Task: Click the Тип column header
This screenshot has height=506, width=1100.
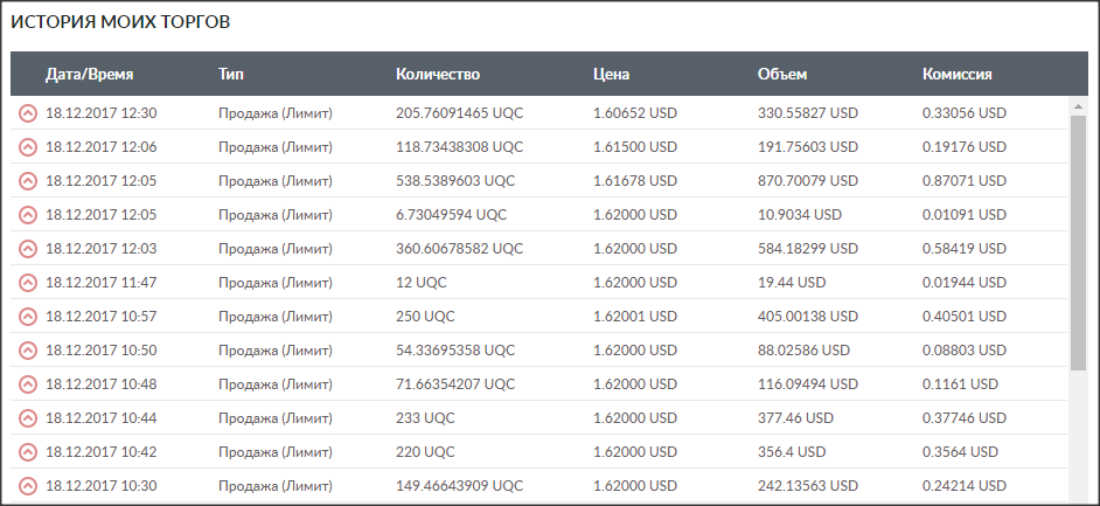Action: coord(232,74)
